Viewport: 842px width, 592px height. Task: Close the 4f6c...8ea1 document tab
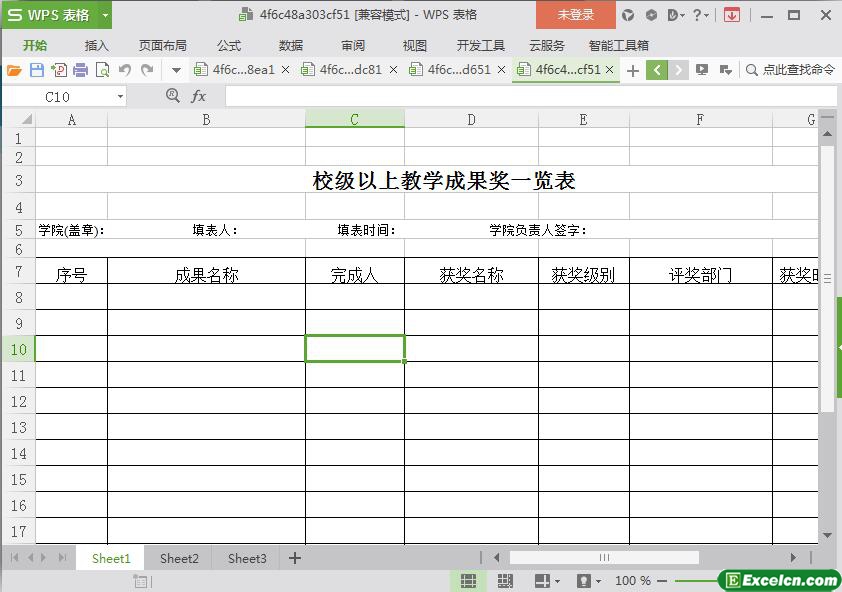pos(286,70)
